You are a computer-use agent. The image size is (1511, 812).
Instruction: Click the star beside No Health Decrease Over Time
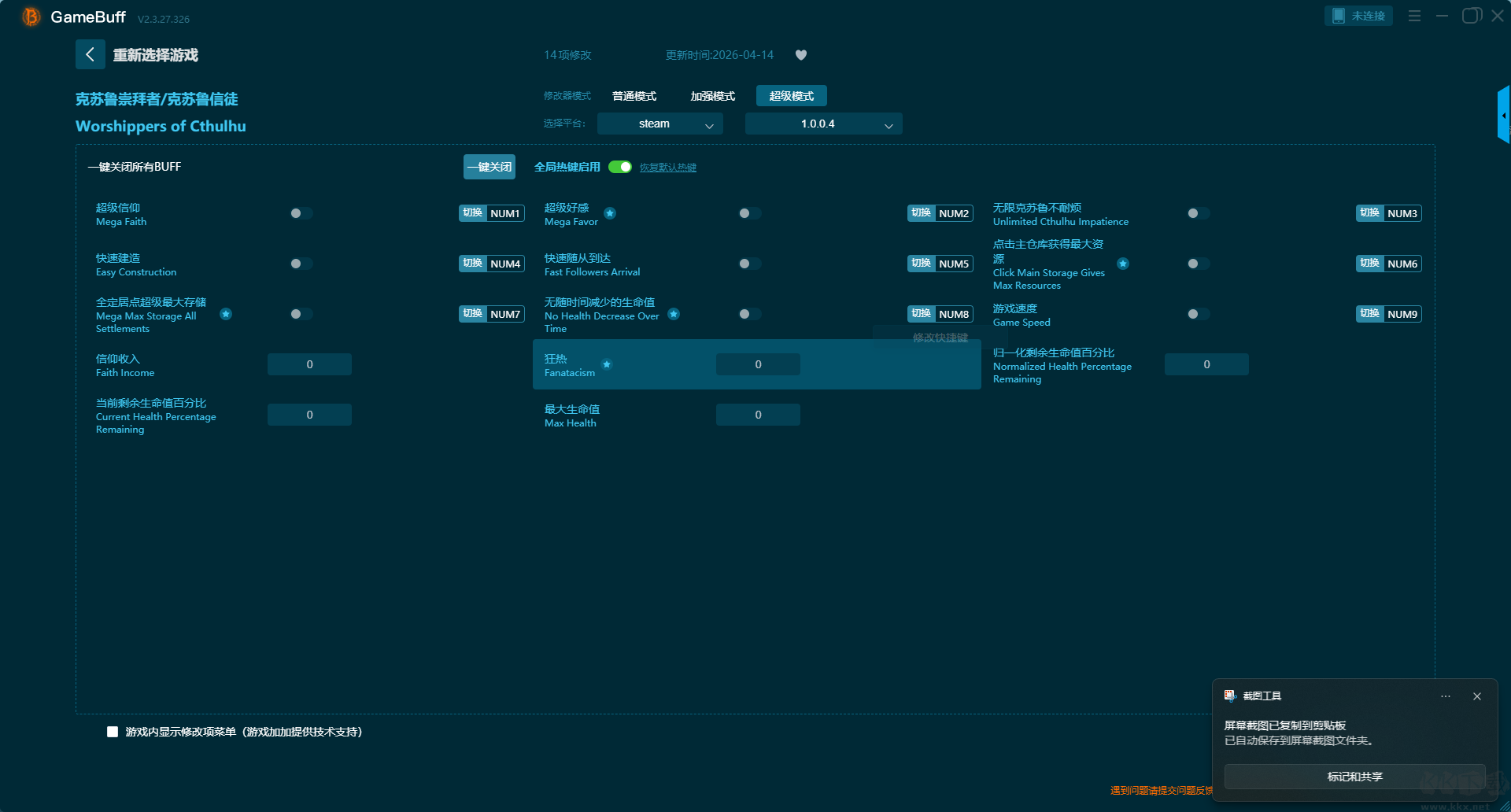674,314
